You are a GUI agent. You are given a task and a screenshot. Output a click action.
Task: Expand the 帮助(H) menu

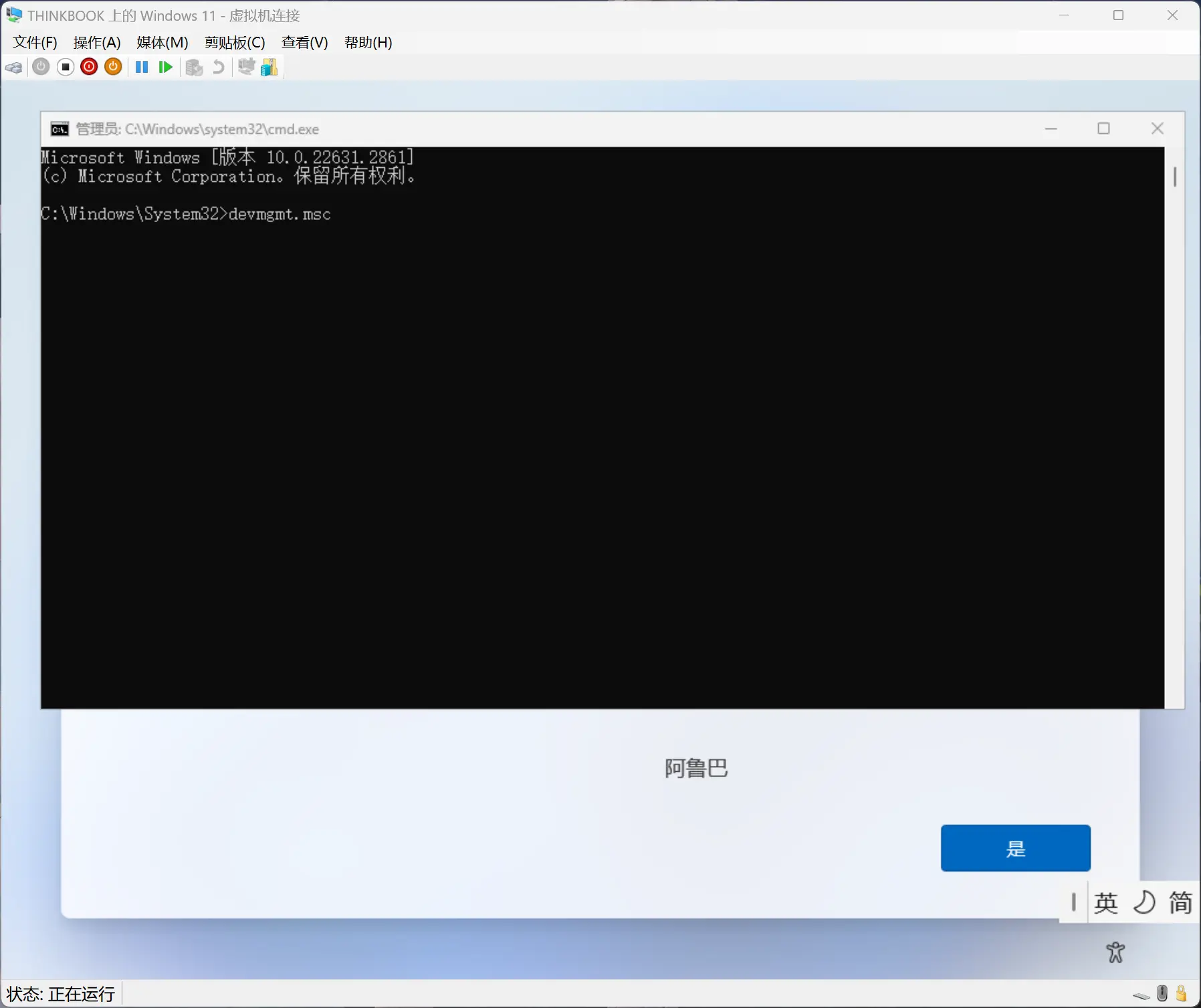click(x=368, y=43)
